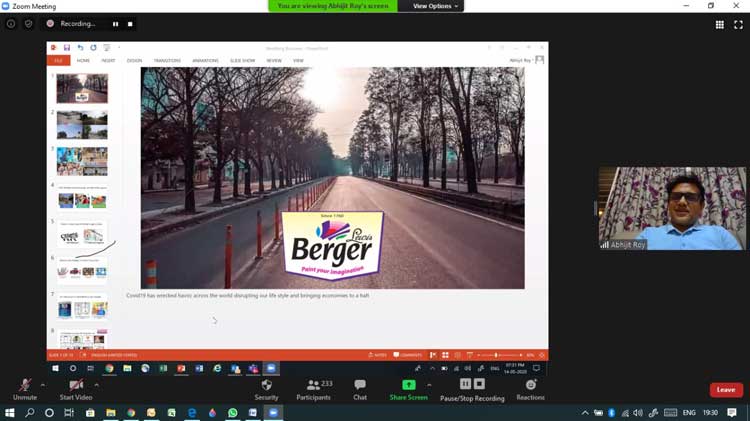Click the slide notes text starting 'Covid19'
750x421 pixels.
pyautogui.click(x=248, y=296)
